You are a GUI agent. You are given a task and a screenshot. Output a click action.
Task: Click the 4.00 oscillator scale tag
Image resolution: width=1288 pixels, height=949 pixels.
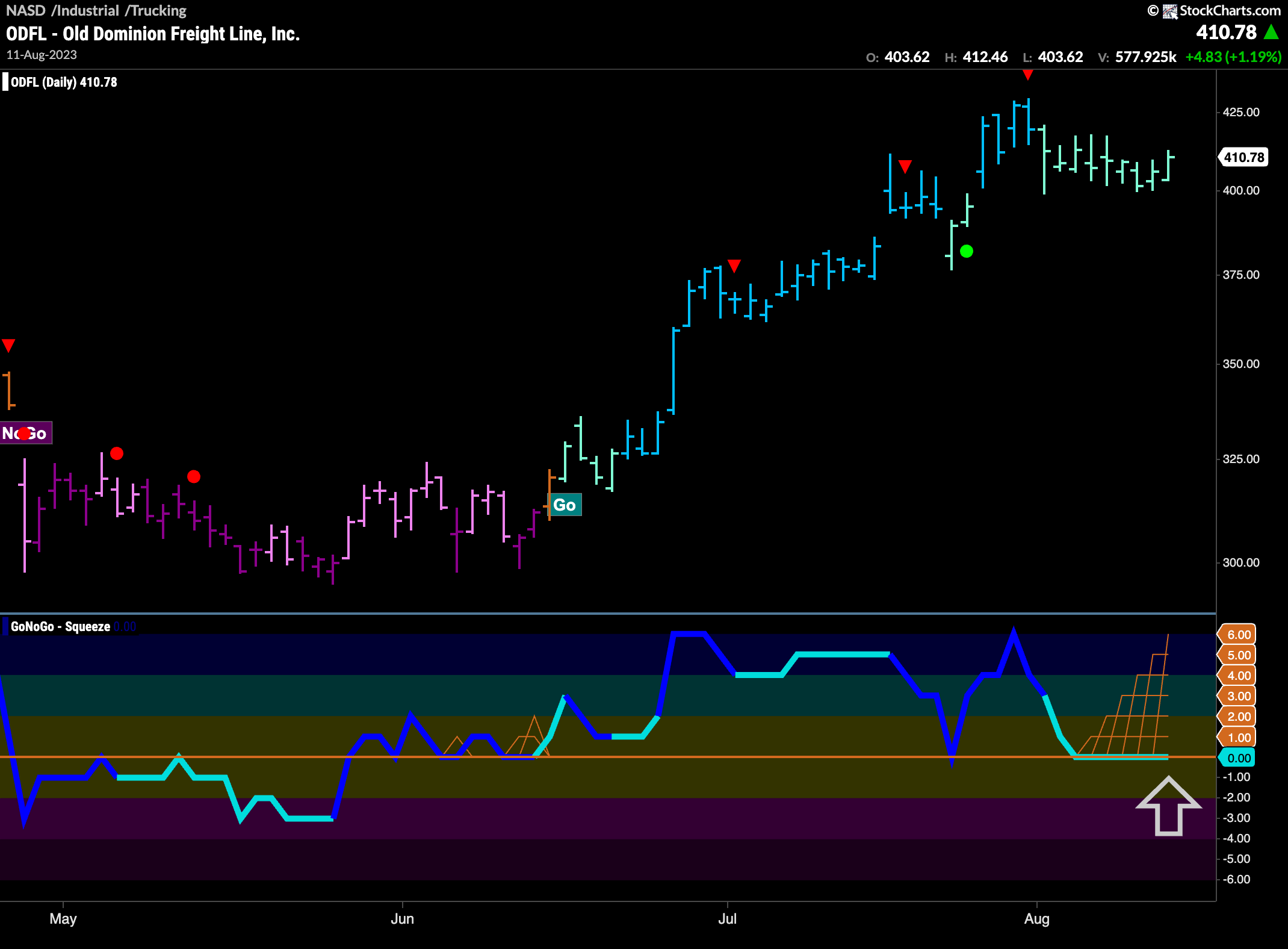1237,676
